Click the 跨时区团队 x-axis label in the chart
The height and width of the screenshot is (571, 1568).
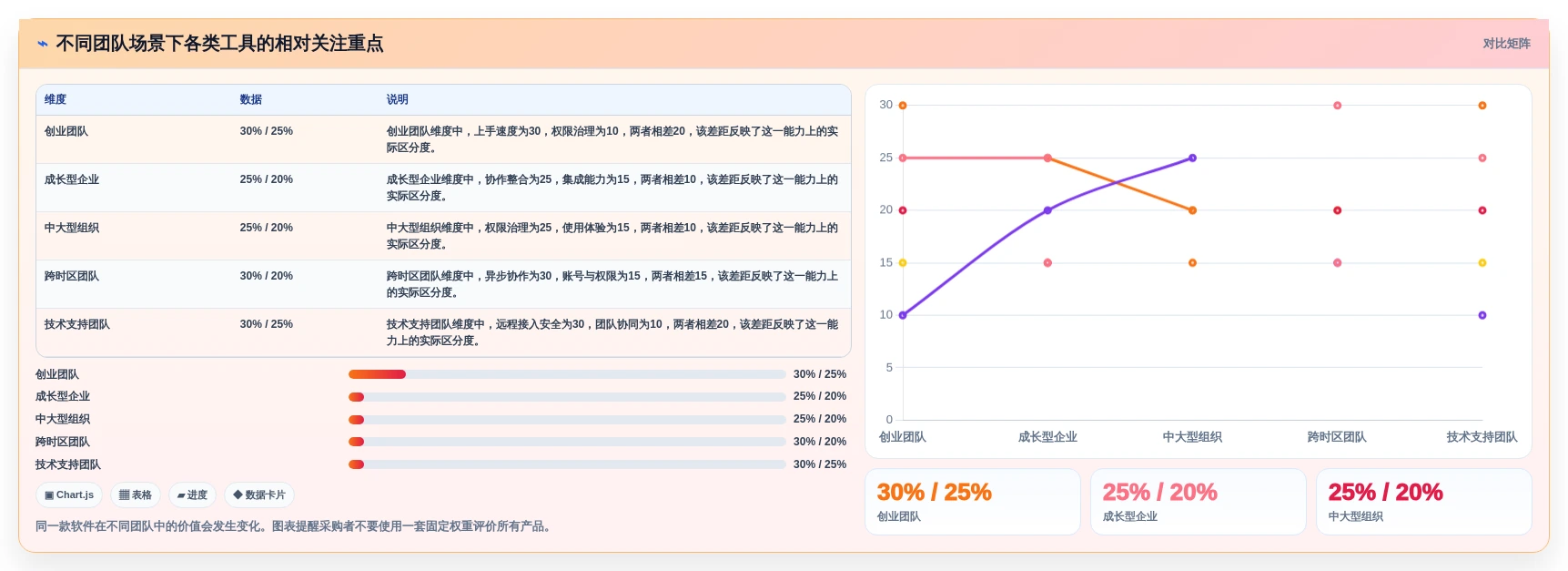click(1337, 437)
